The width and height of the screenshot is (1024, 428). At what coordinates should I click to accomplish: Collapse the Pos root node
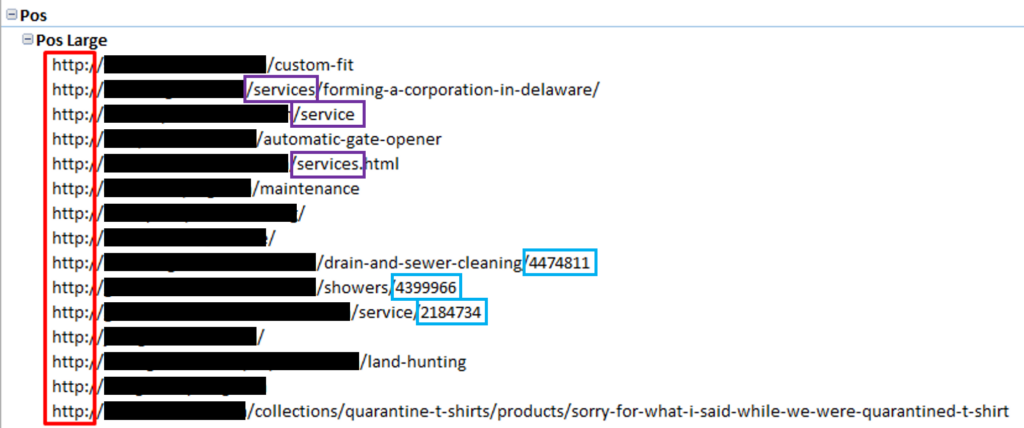click(10, 17)
